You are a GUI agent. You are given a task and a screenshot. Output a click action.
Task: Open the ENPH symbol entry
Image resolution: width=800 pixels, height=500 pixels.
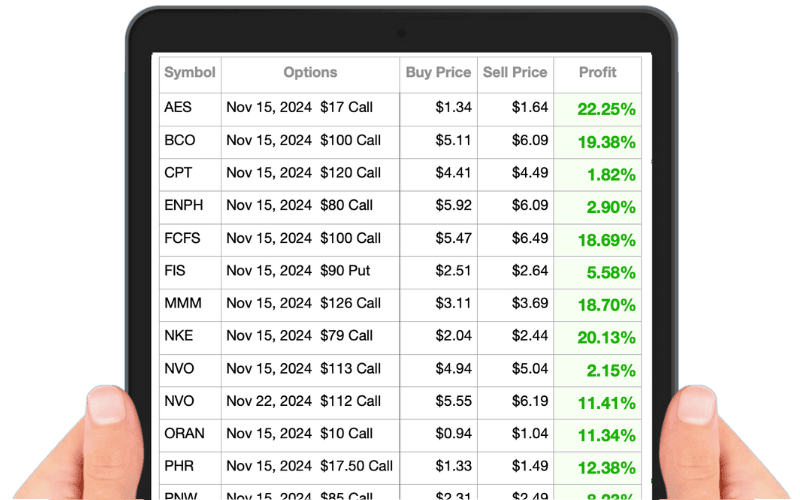click(x=184, y=205)
